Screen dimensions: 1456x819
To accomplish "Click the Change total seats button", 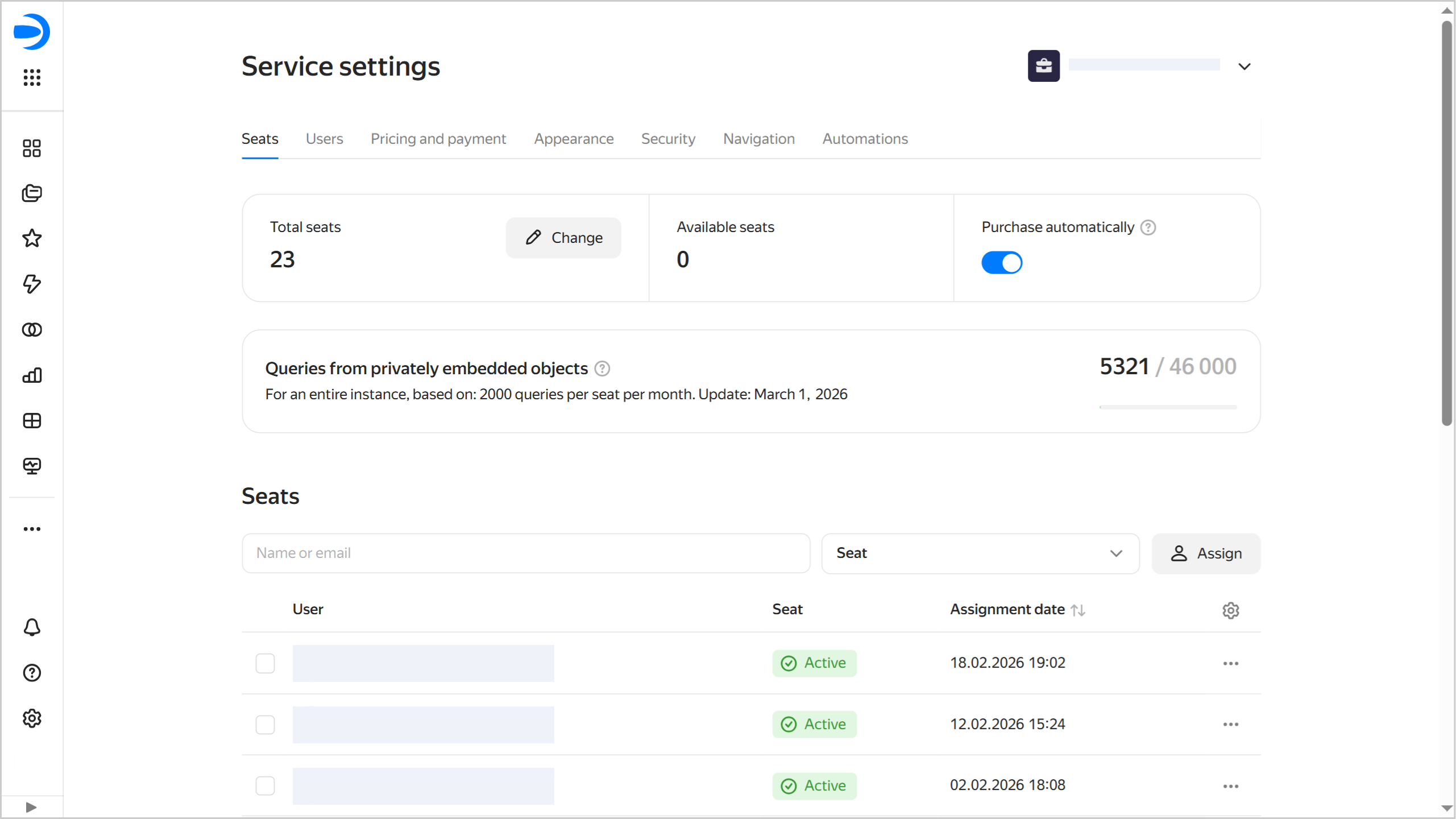I will click(563, 238).
